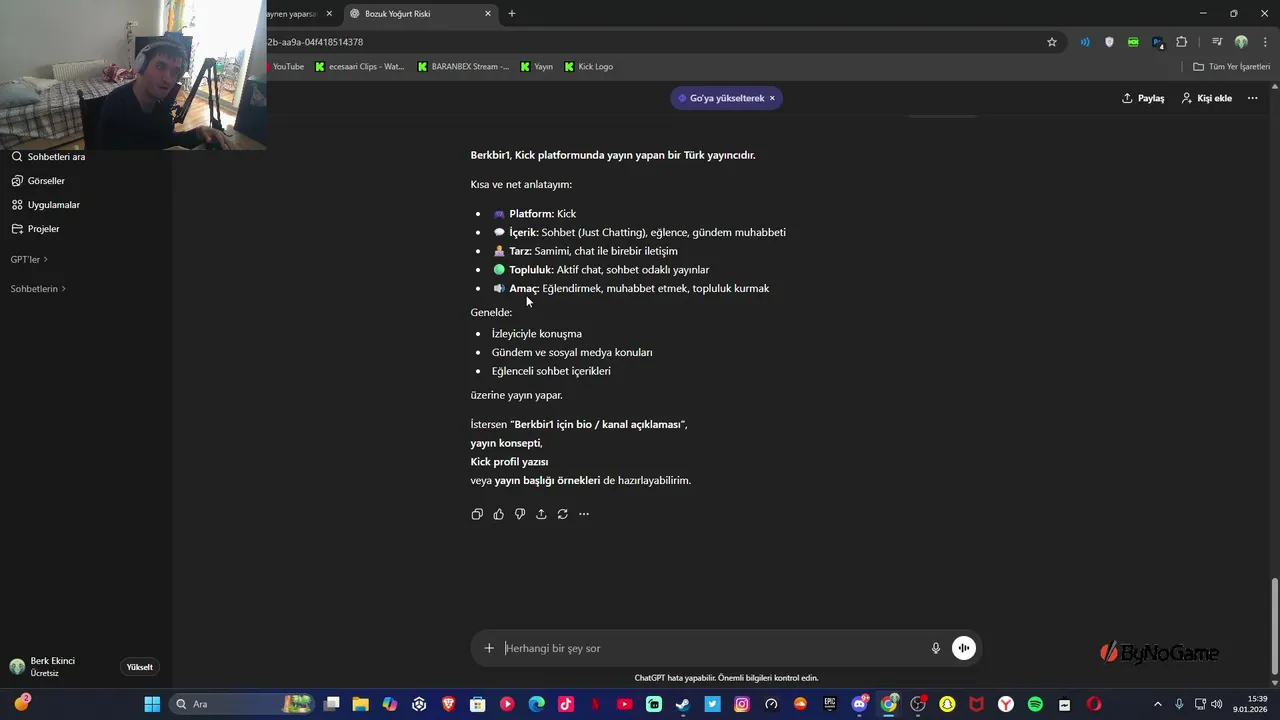The width and height of the screenshot is (1280, 720).
Task: Click the thumbs down icon on response
Action: point(520,514)
